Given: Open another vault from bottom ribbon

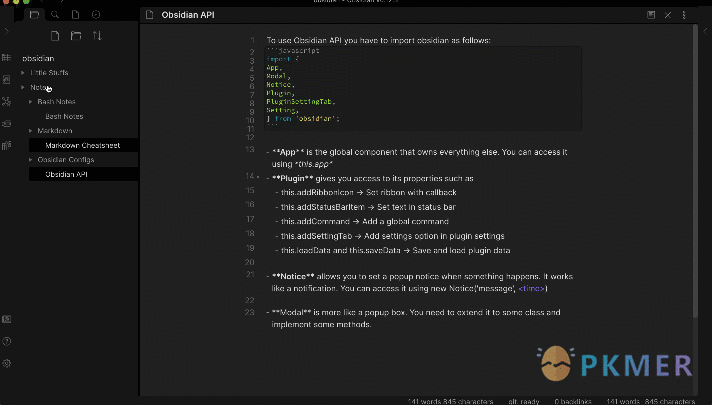Looking at the screenshot, I should pos(6,319).
